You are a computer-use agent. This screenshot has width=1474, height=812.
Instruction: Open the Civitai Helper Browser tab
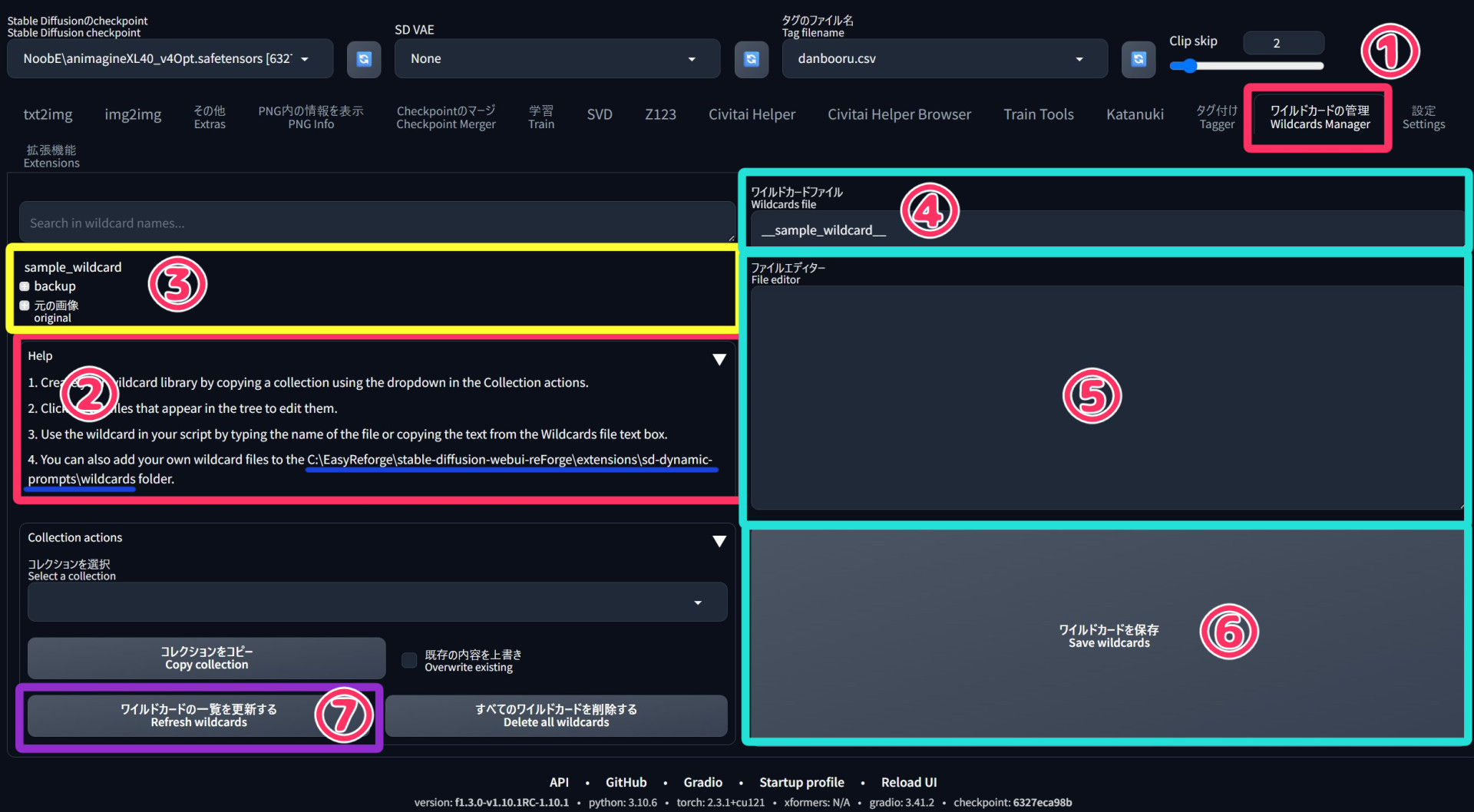coord(899,115)
